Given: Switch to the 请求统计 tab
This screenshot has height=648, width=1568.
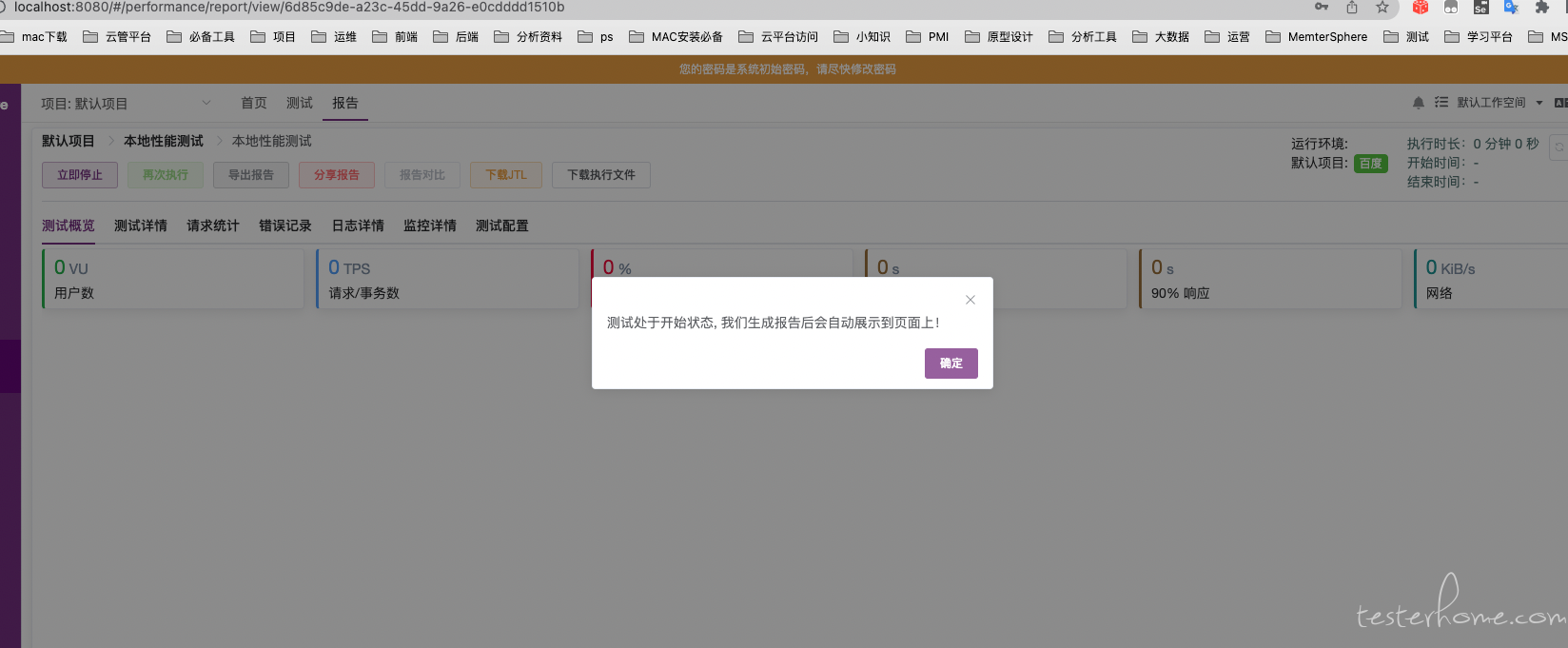Looking at the screenshot, I should (213, 226).
